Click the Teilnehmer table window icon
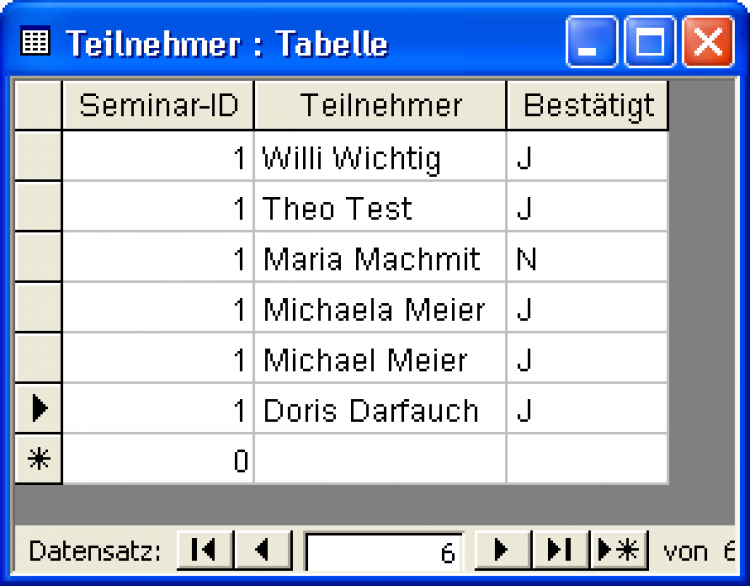 (36, 43)
